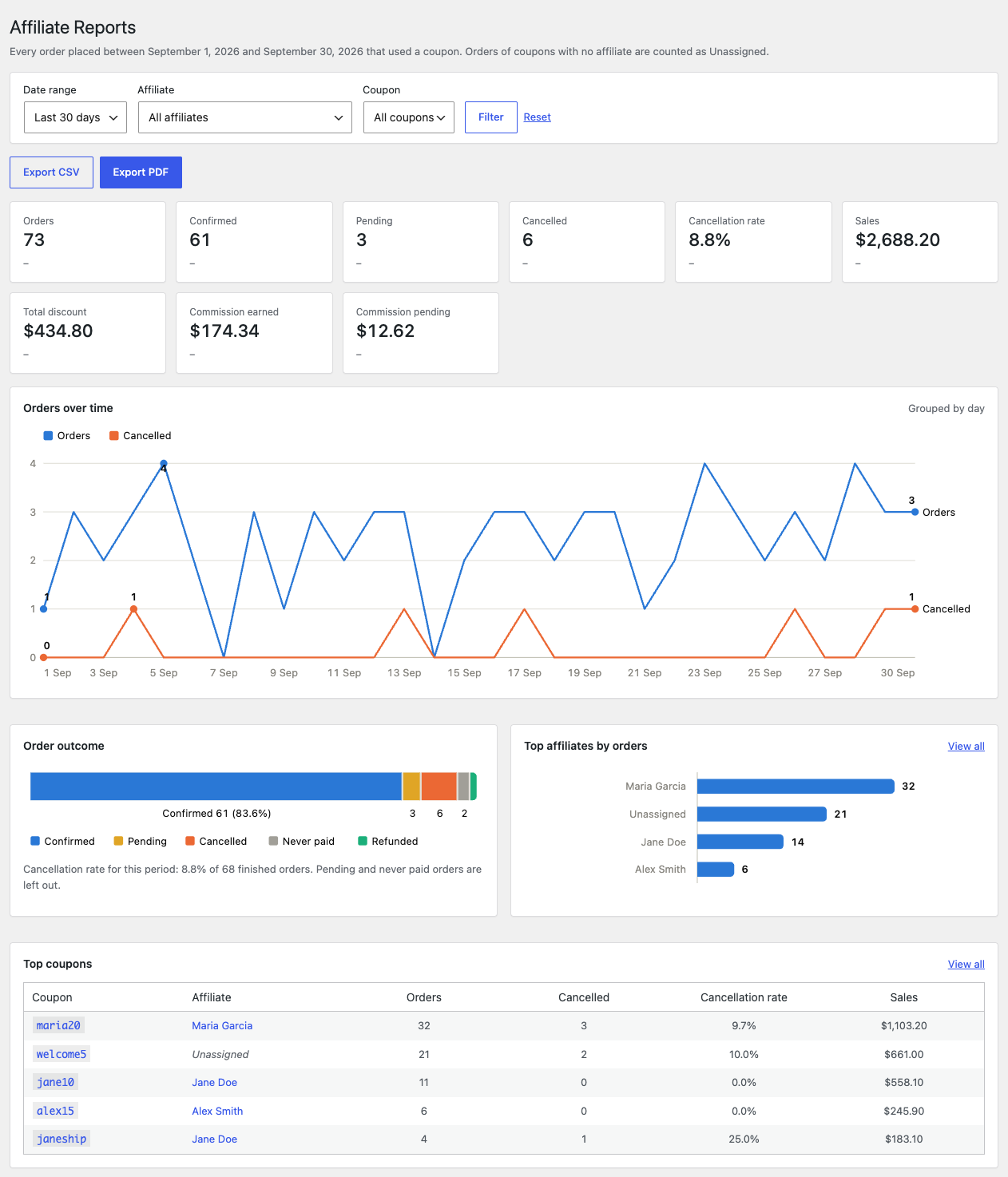Image resolution: width=1008 pixels, height=1177 pixels.
Task: Click Pending legend swatch in Order outcome
Action: (x=118, y=841)
